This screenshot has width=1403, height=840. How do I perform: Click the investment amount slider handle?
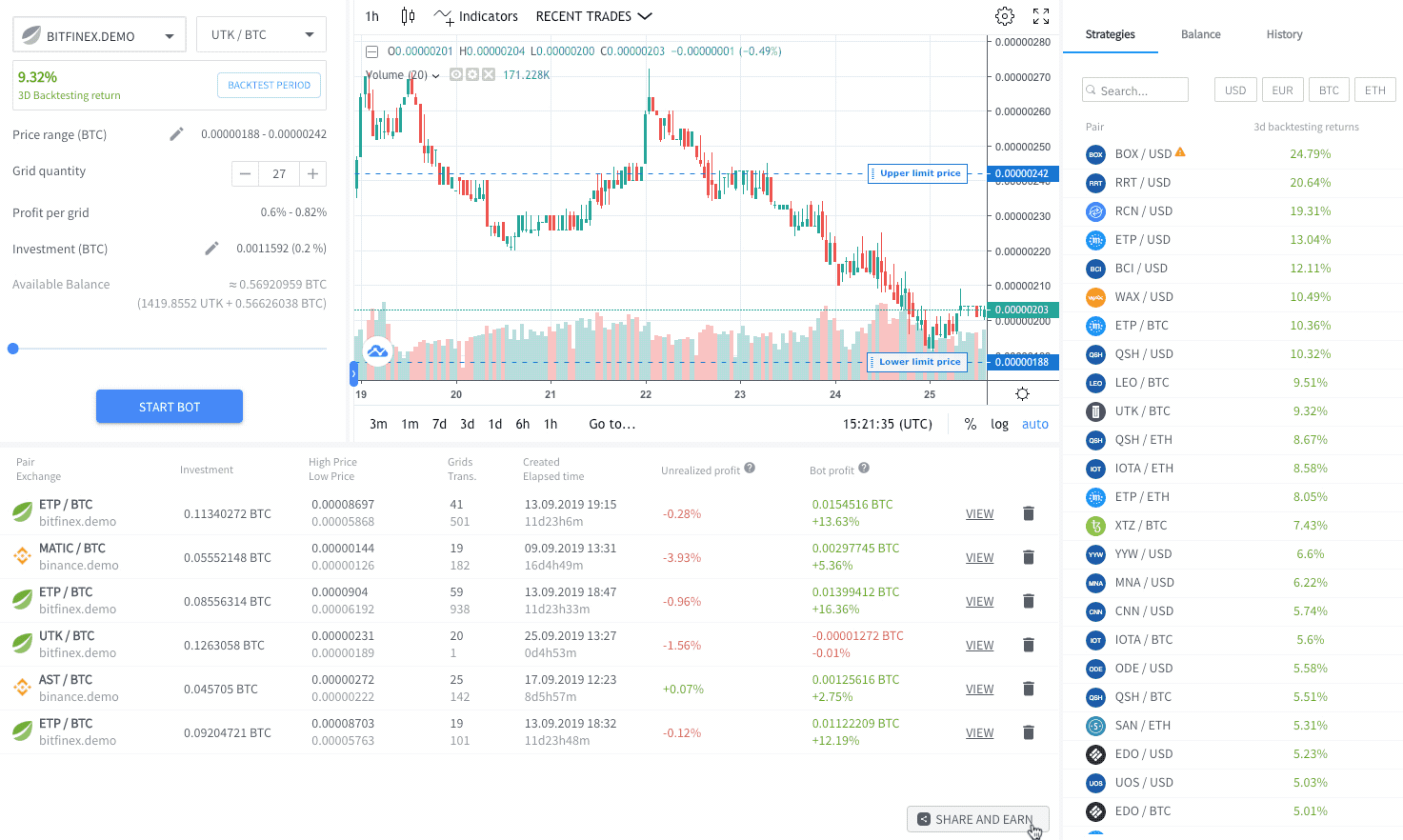[13, 349]
